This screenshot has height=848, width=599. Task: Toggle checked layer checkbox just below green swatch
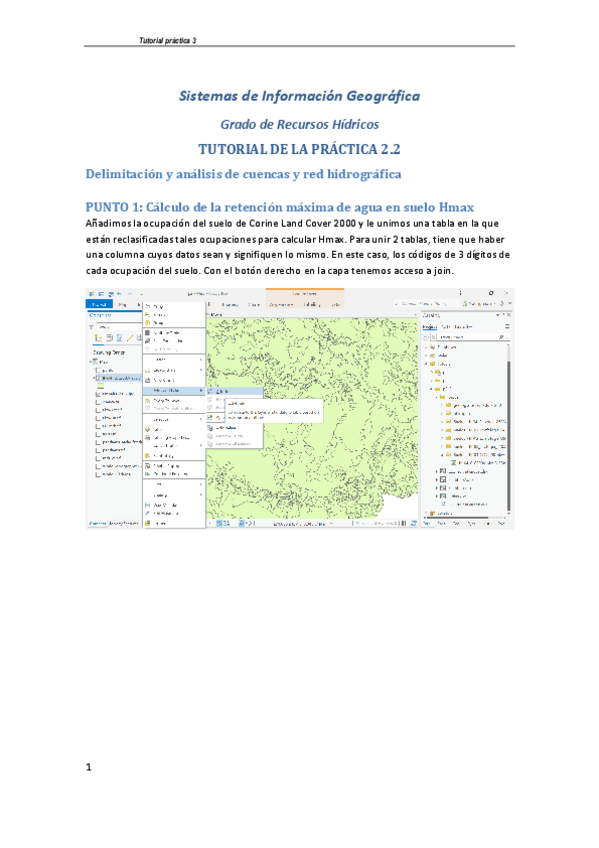point(98,394)
